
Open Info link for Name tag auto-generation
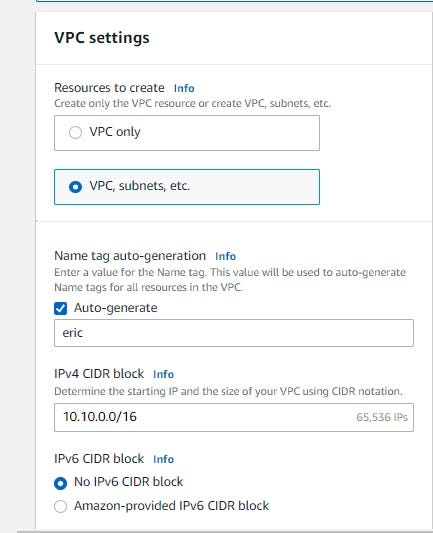(x=225, y=256)
